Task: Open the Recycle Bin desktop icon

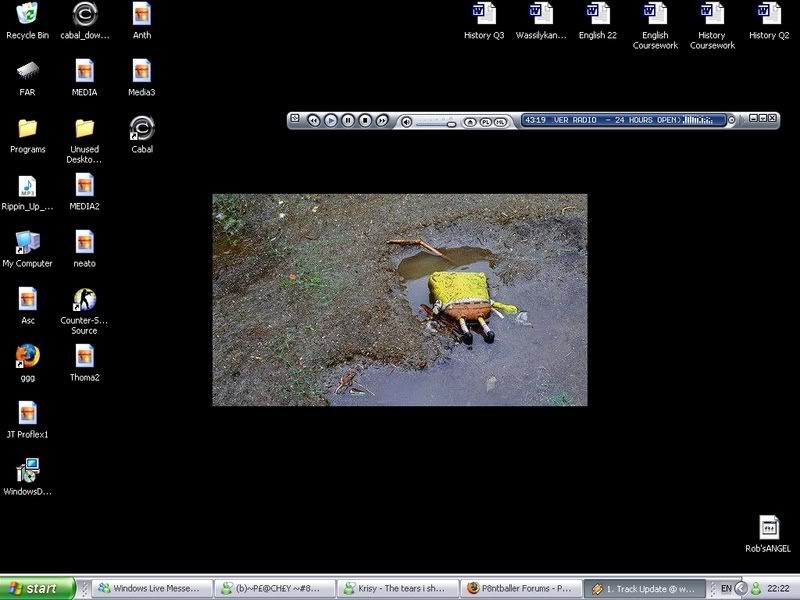Action: (28, 20)
